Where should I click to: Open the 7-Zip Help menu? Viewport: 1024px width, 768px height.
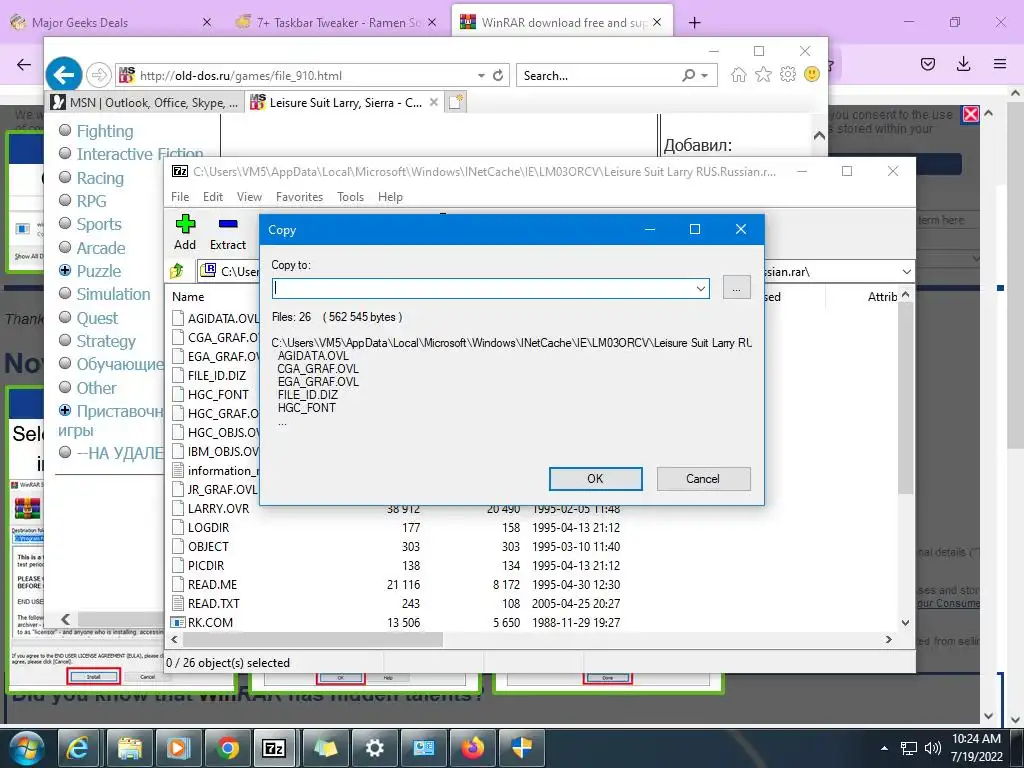391,197
